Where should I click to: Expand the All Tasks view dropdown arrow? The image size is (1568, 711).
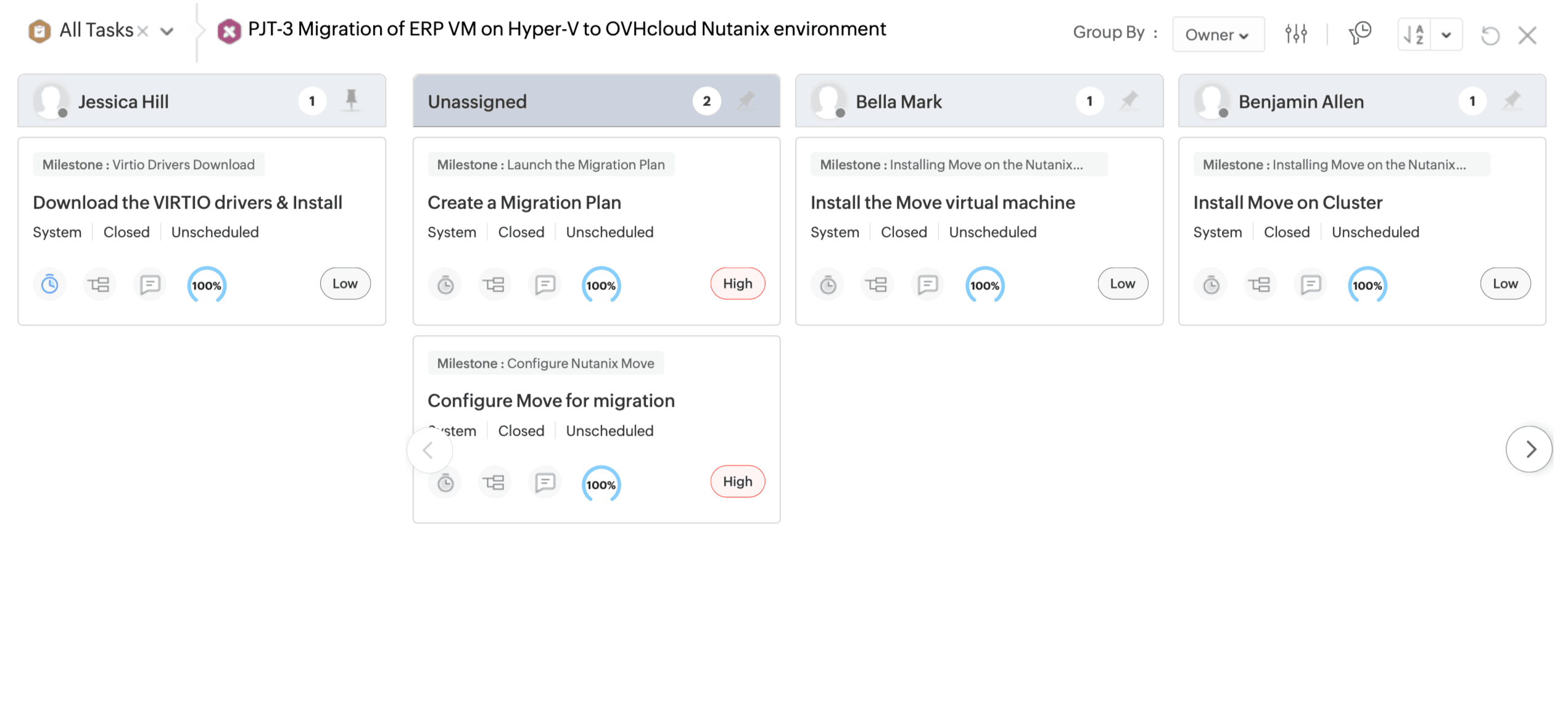[167, 31]
